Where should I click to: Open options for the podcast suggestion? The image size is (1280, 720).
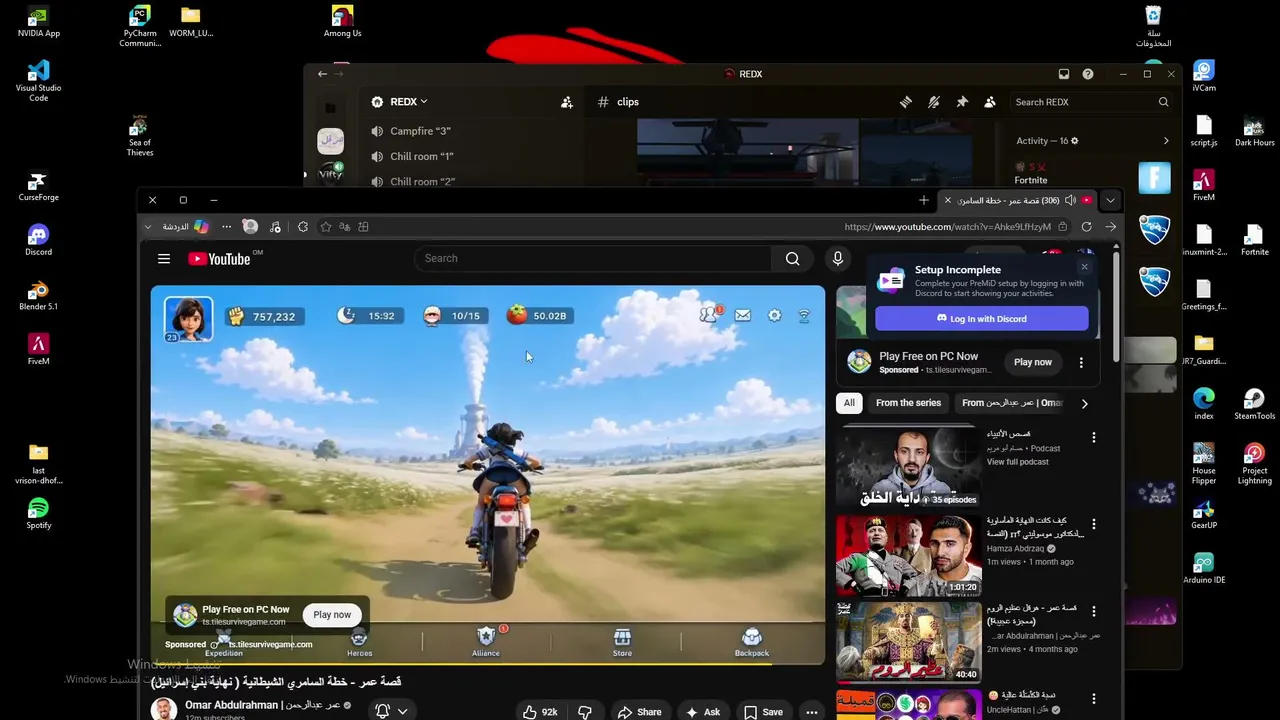[1093, 438]
